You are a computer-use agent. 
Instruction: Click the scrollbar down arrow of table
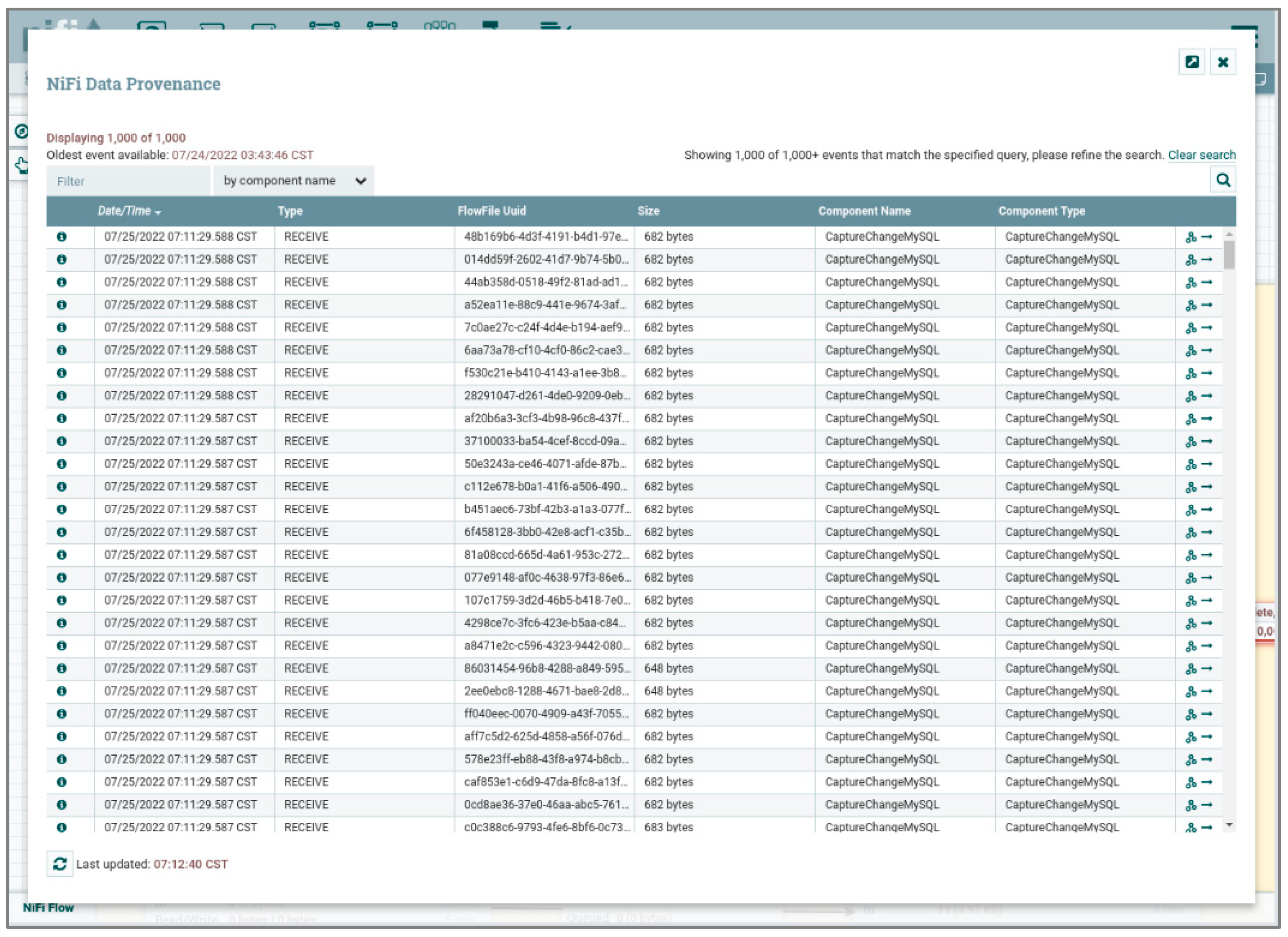click(x=1229, y=825)
